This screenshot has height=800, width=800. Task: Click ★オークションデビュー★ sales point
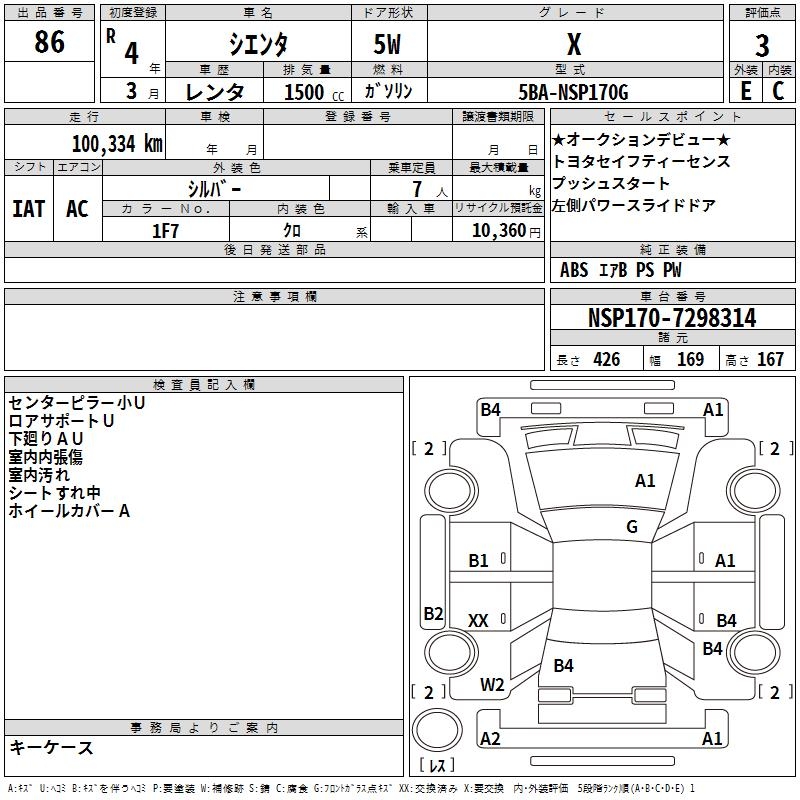click(642, 139)
